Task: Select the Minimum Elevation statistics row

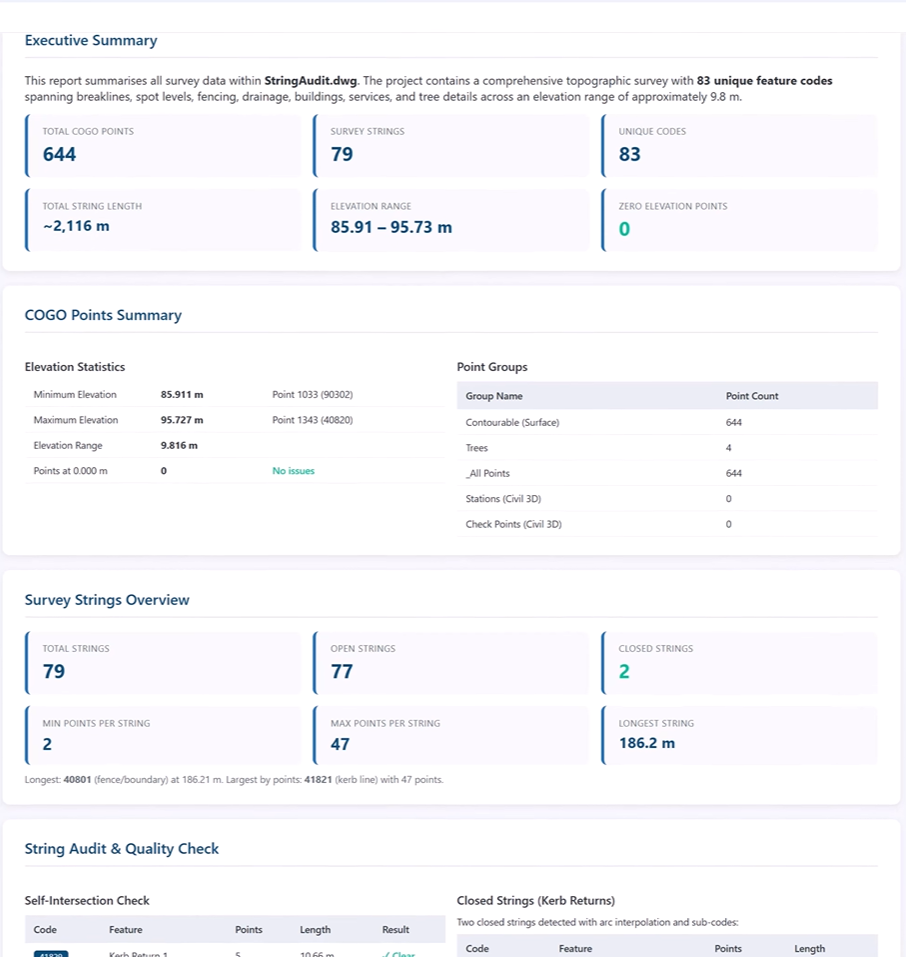Action: click(x=234, y=394)
